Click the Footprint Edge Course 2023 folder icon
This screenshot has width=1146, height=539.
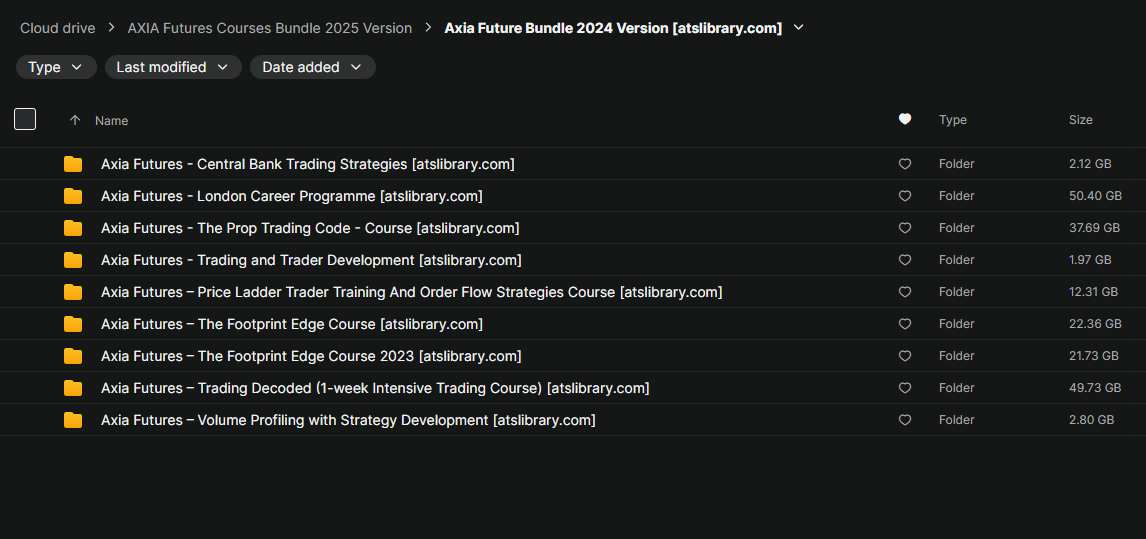tap(73, 356)
